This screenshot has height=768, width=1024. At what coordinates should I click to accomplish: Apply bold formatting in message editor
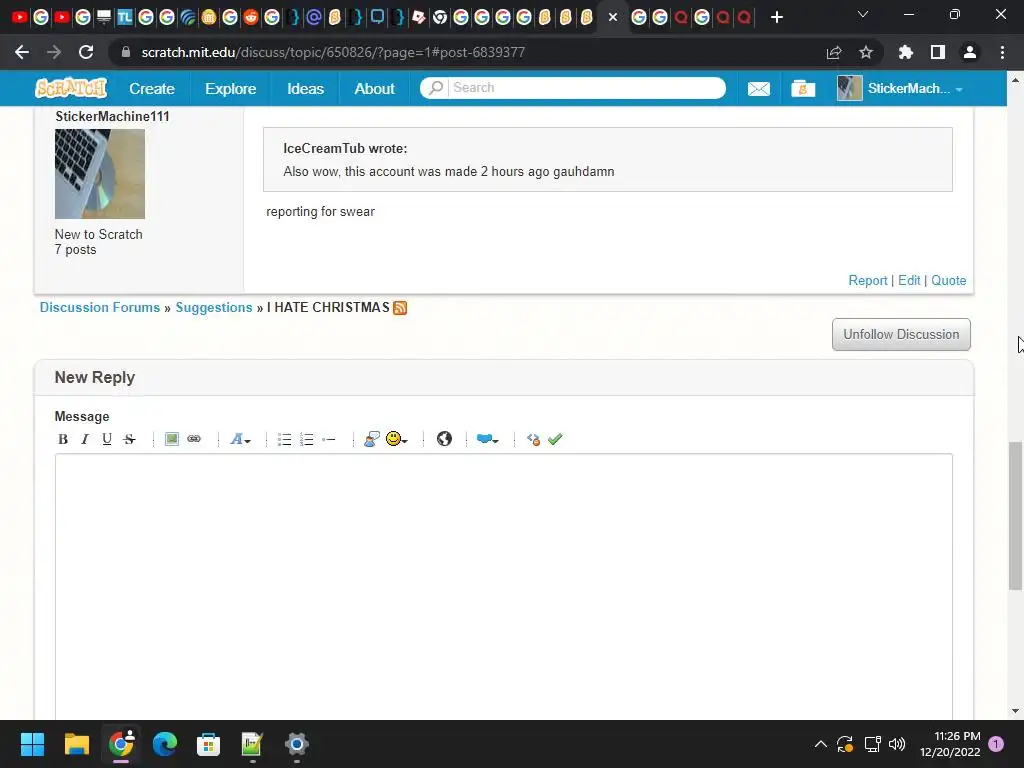pos(63,440)
